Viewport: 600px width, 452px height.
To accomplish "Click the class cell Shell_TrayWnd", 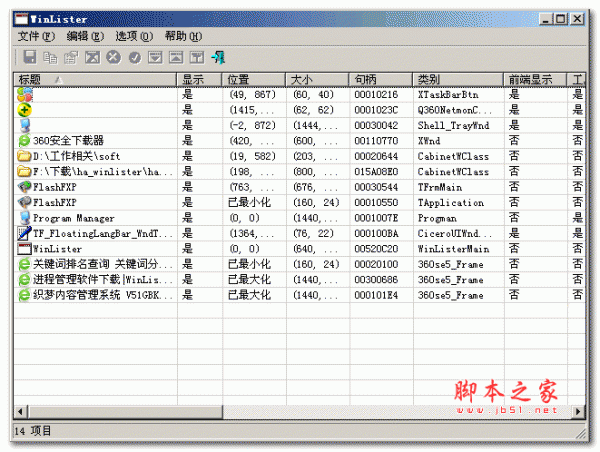I will [x=453, y=126].
